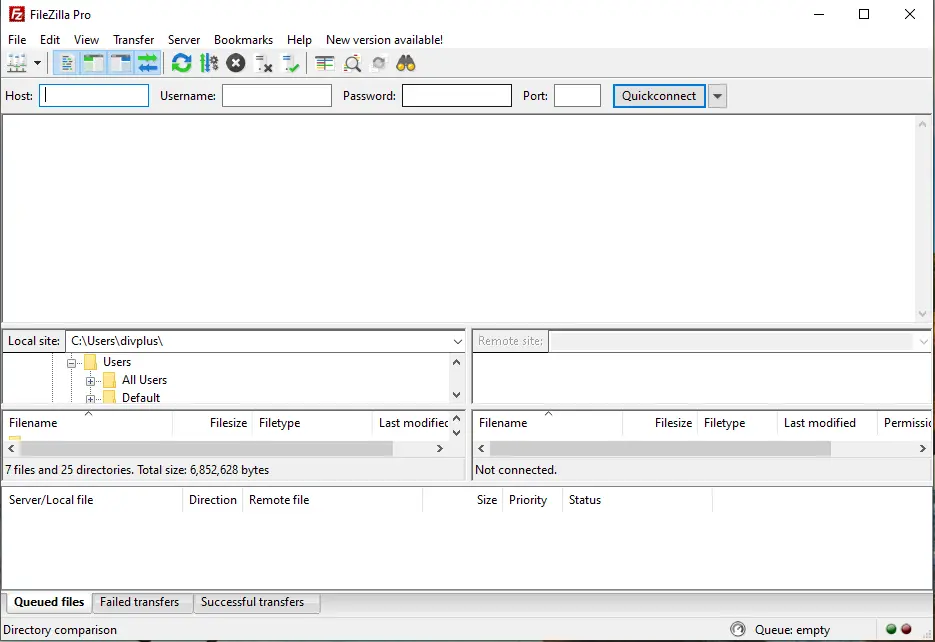Open the Site Manager
The image size is (935, 642).
[x=17, y=63]
